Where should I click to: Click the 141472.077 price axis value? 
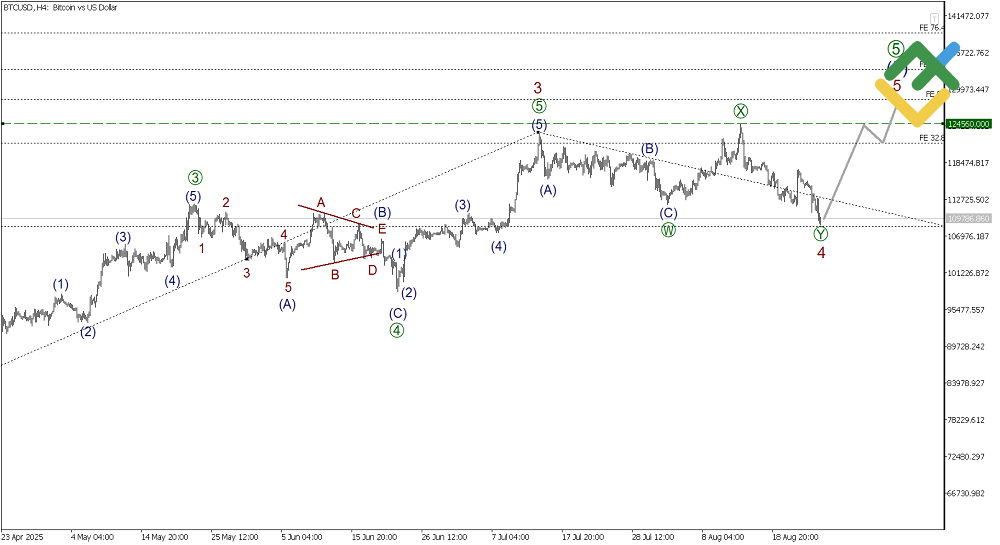969,16
